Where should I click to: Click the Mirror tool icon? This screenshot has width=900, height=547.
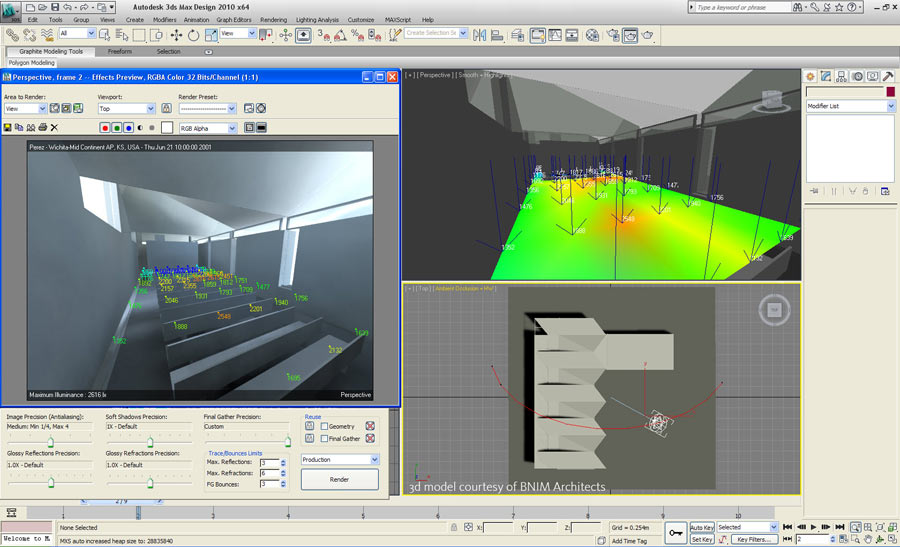pos(479,34)
